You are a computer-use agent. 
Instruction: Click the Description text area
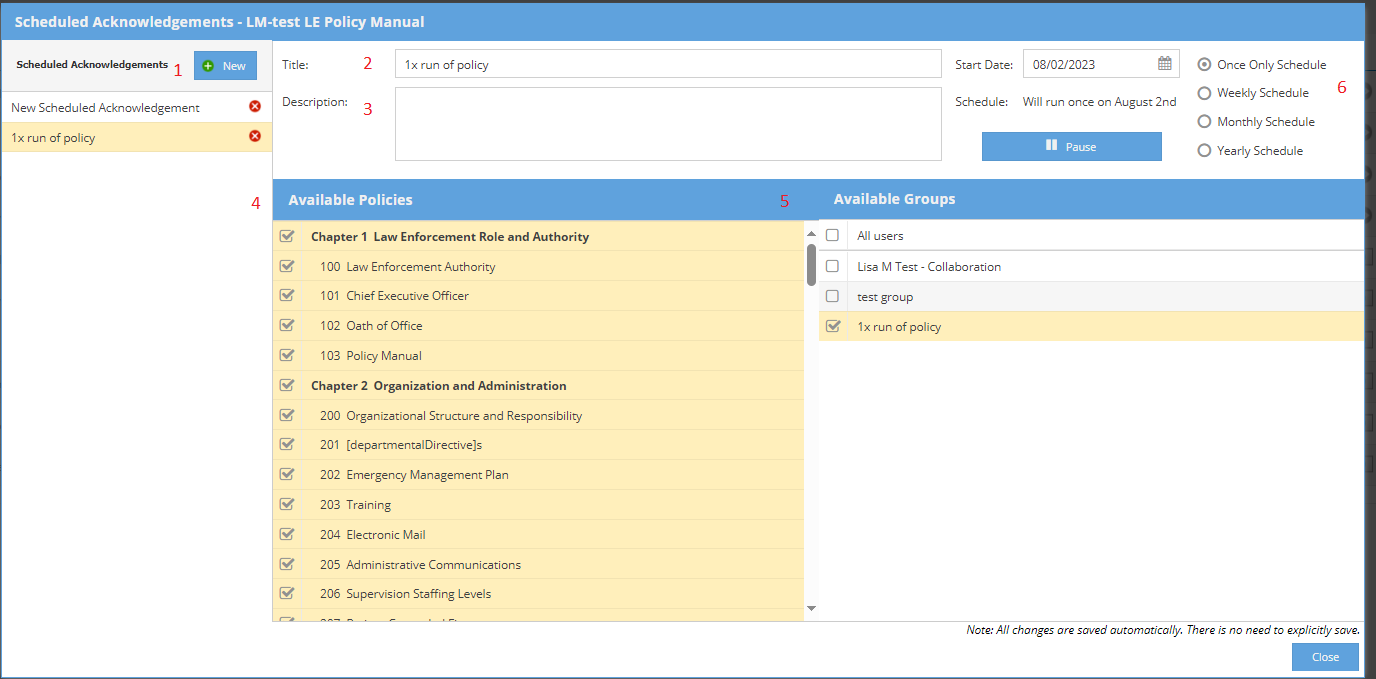click(668, 124)
